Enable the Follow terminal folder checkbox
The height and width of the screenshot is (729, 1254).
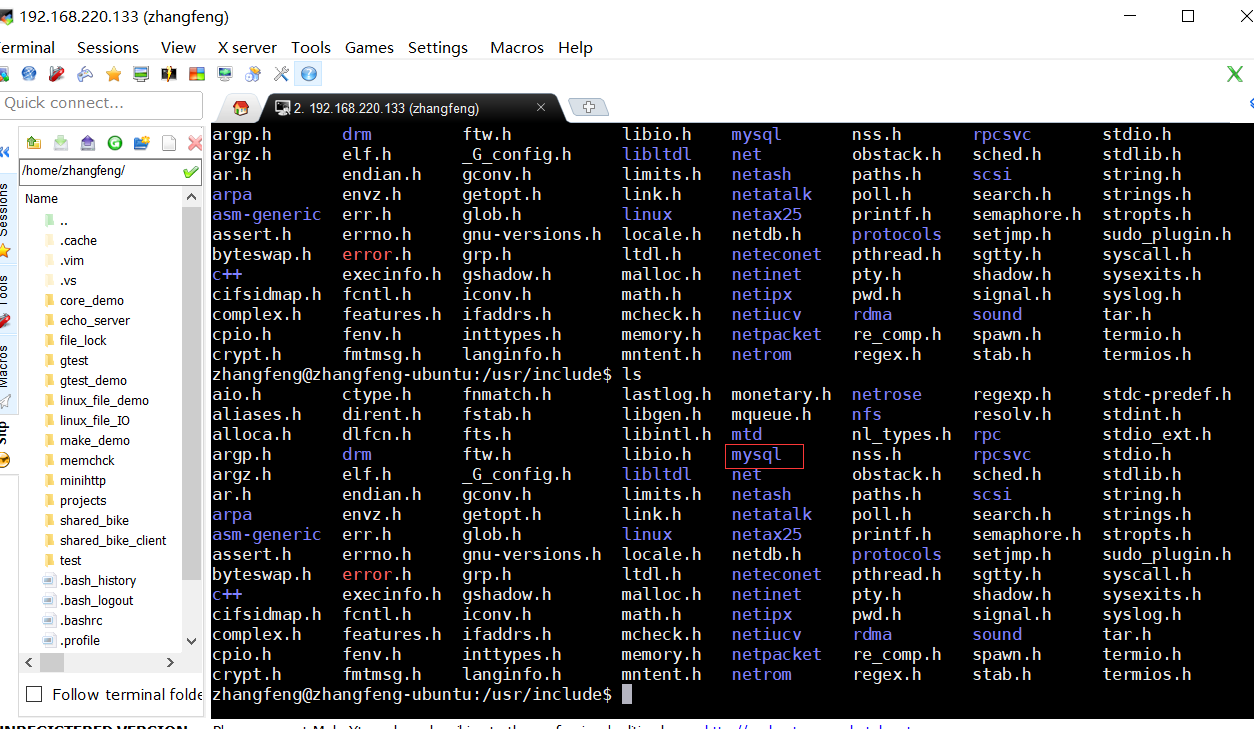(35, 695)
